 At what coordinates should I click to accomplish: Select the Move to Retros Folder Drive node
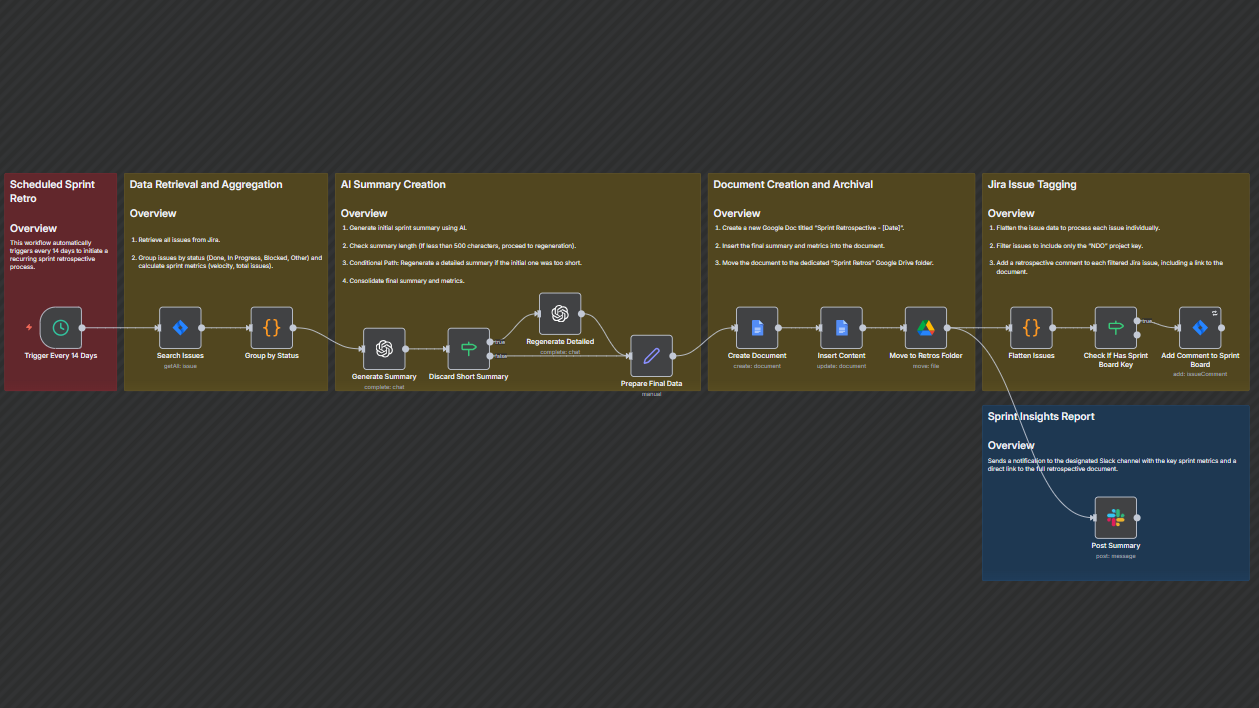pos(925,327)
